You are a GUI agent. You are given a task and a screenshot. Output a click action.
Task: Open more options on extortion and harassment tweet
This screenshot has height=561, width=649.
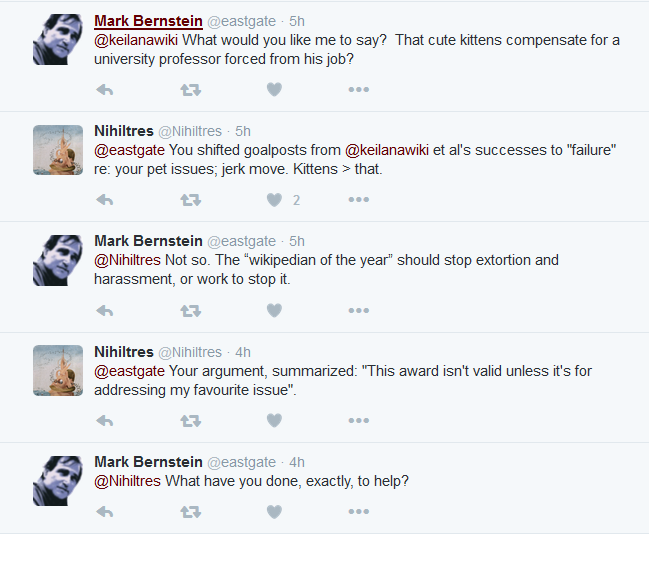[358, 310]
